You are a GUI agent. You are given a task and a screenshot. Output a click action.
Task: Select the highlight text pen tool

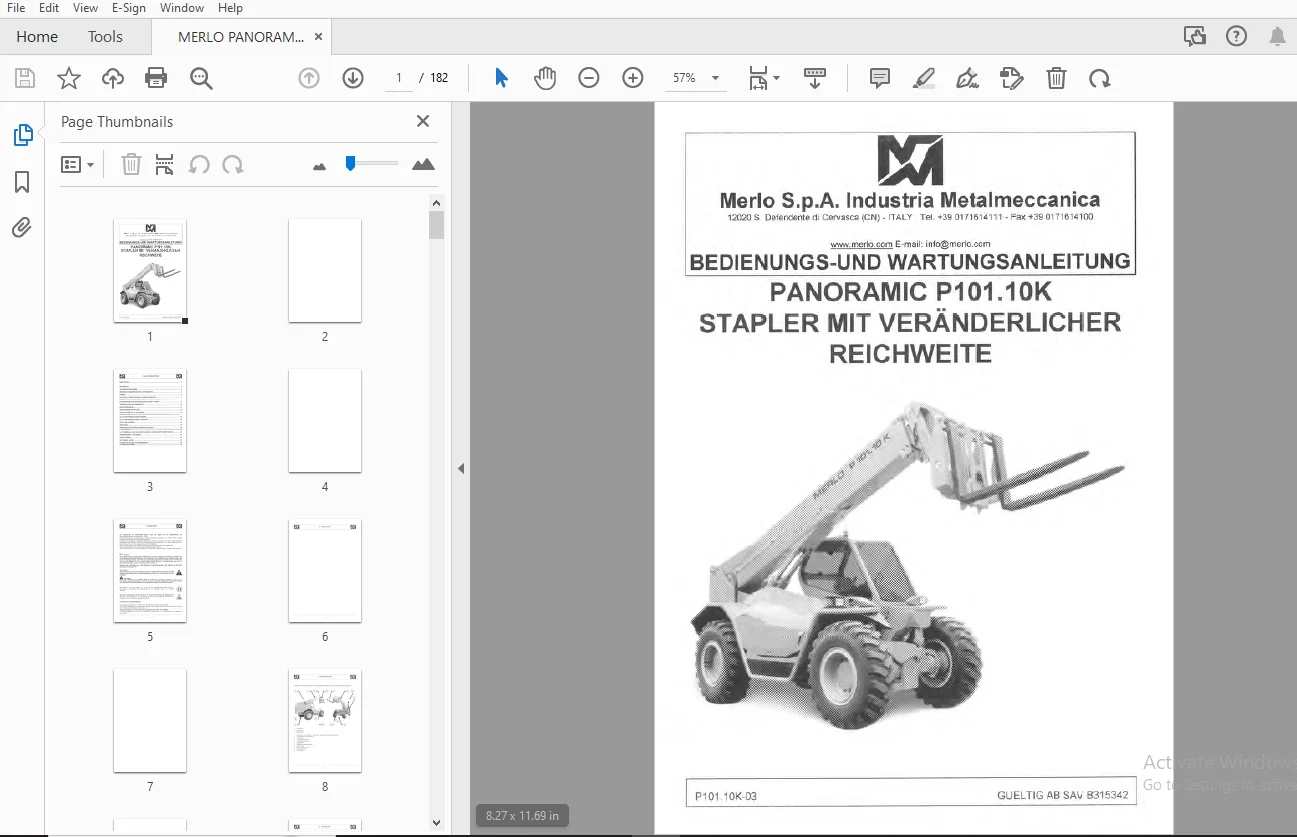point(924,78)
